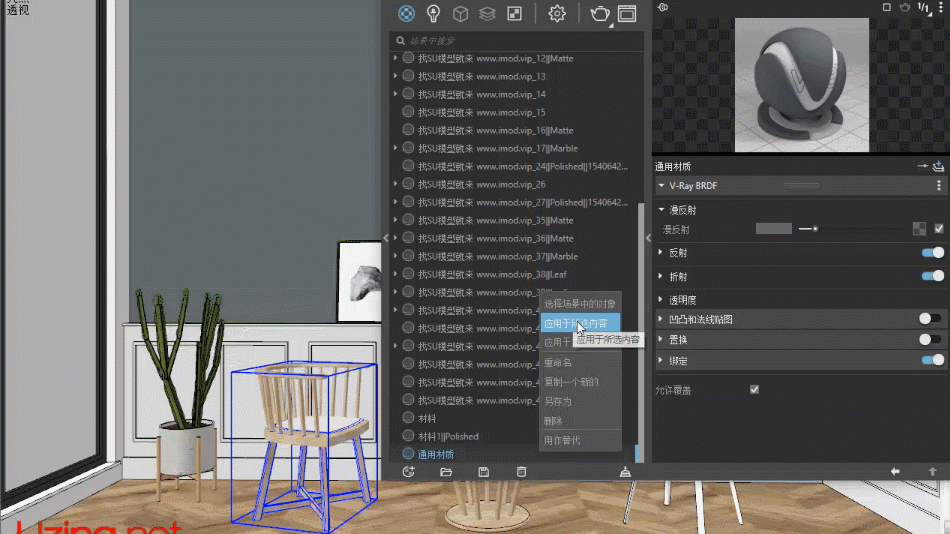
Task: Enable the 凹凸和法线贴图 bump switch
Action: pyautogui.click(x=930, y=319)
